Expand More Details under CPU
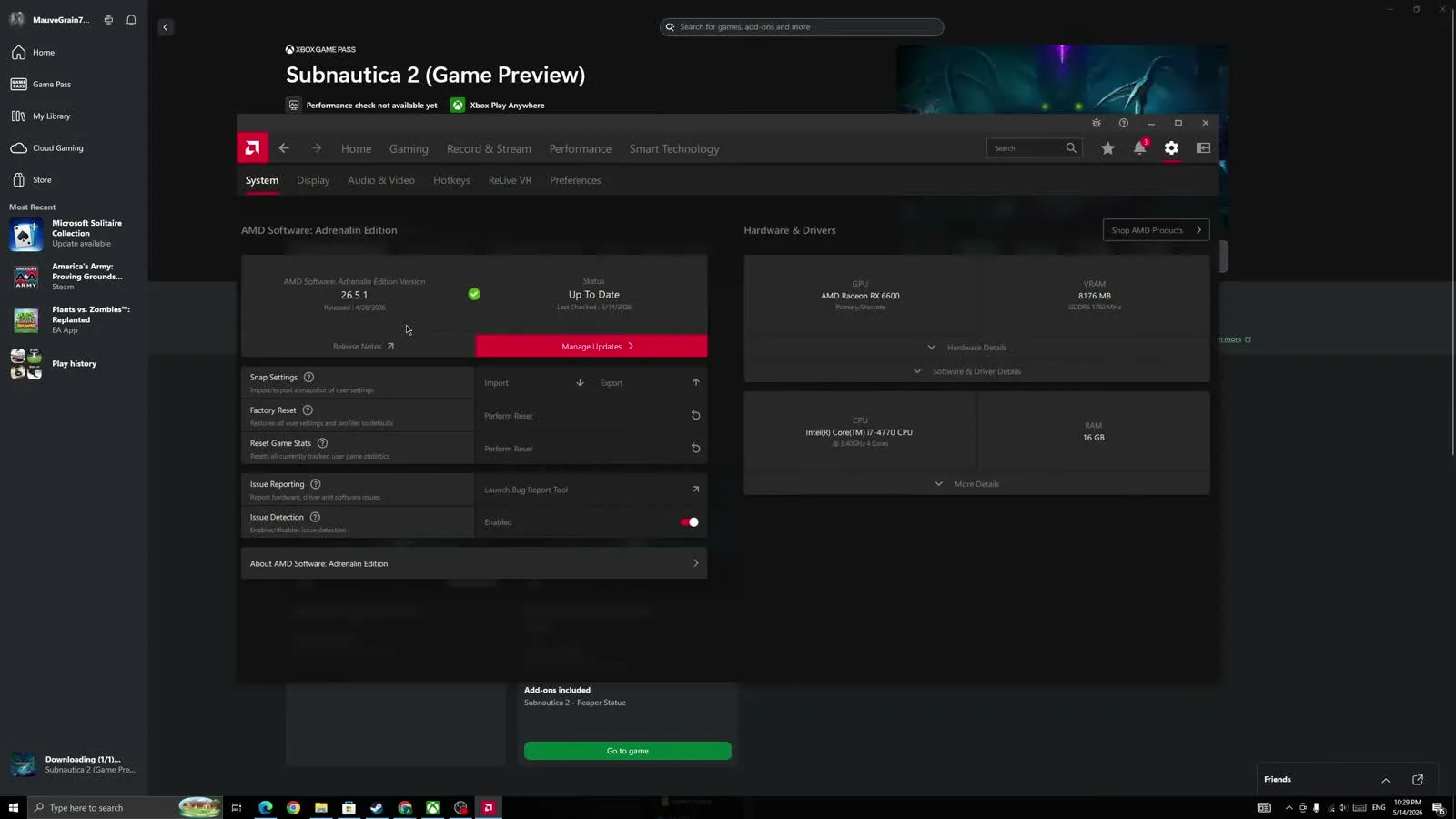 tap(967, 484)
